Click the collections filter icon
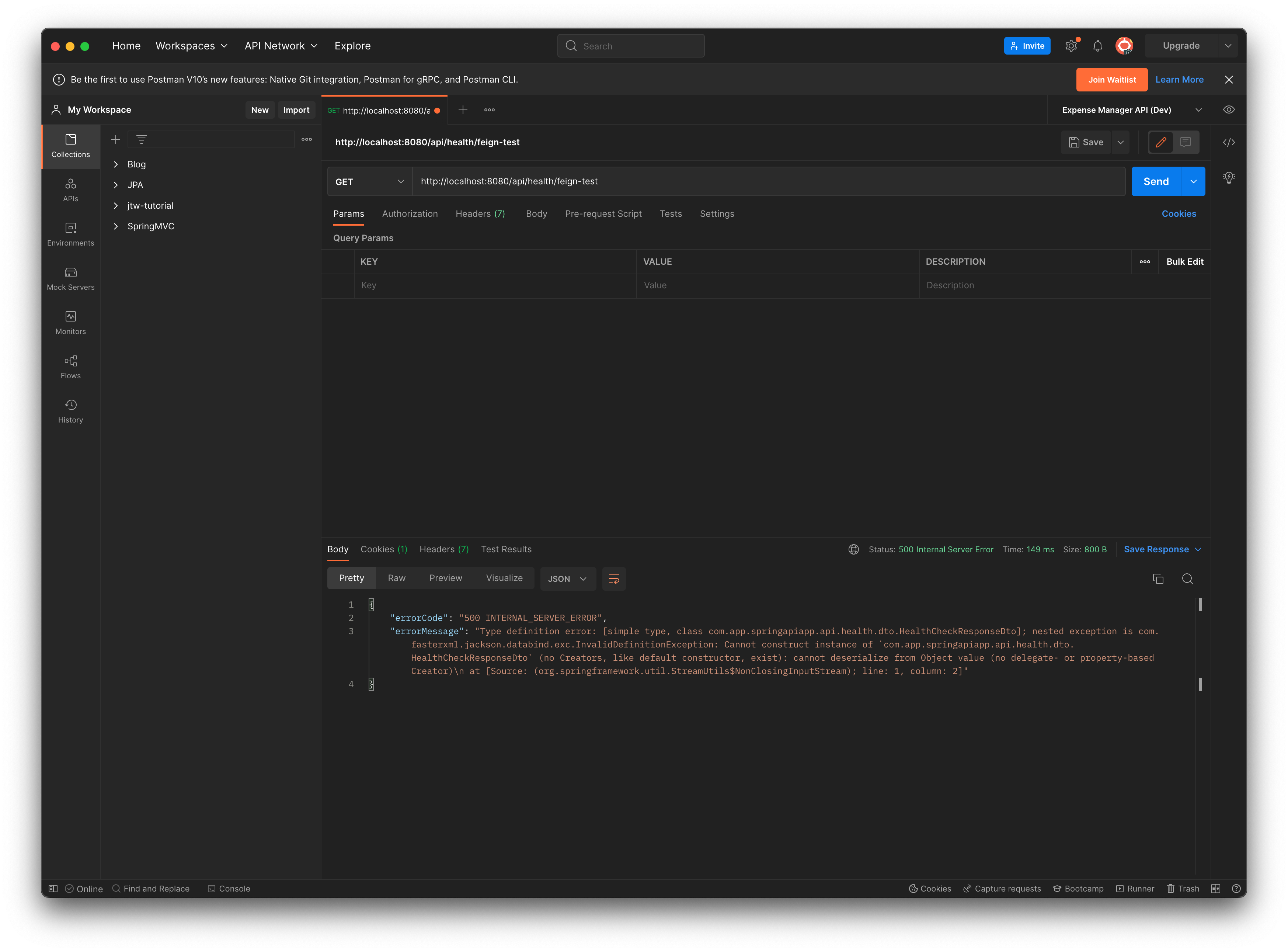 coord(141,139)
